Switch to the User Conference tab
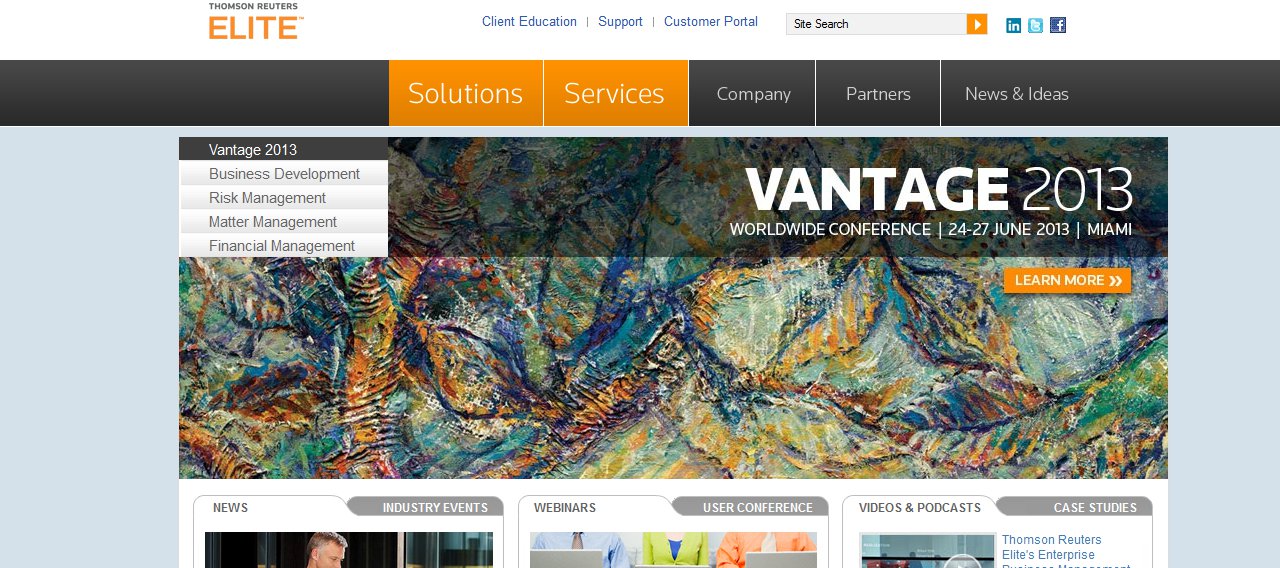Screen dimensions: 1280x568 755,507
